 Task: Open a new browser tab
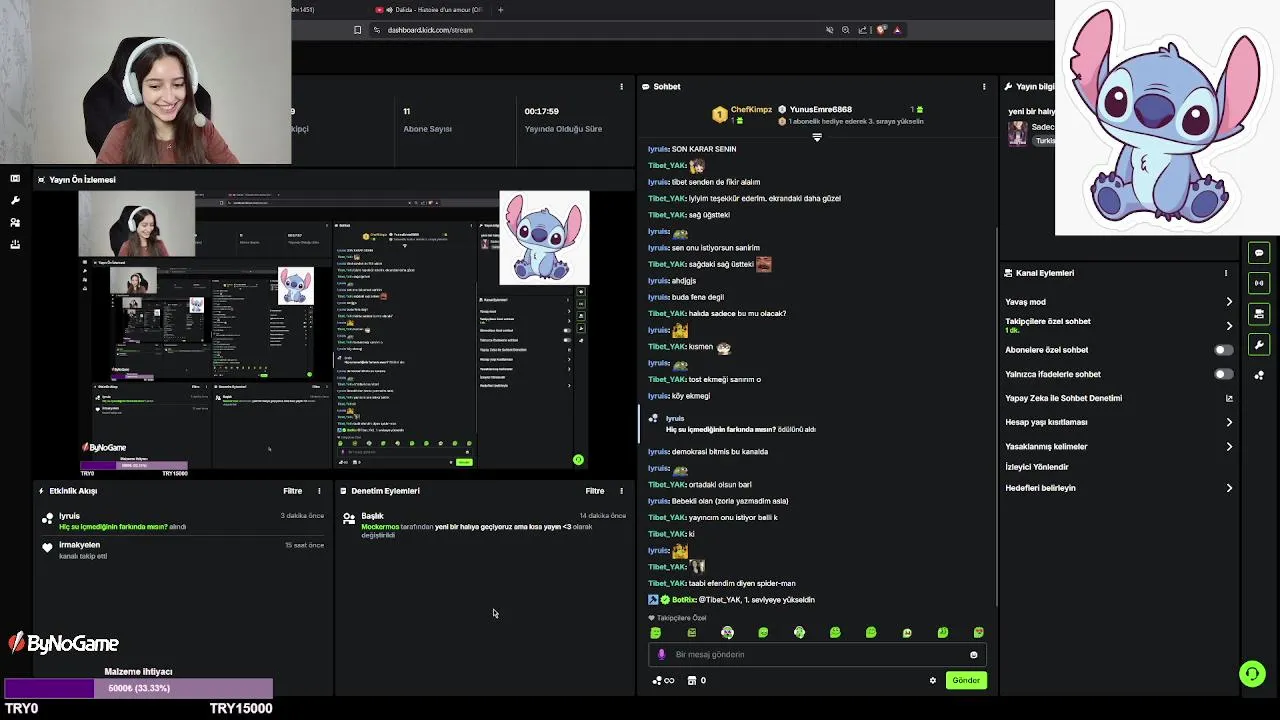click(x=500, y=9)
